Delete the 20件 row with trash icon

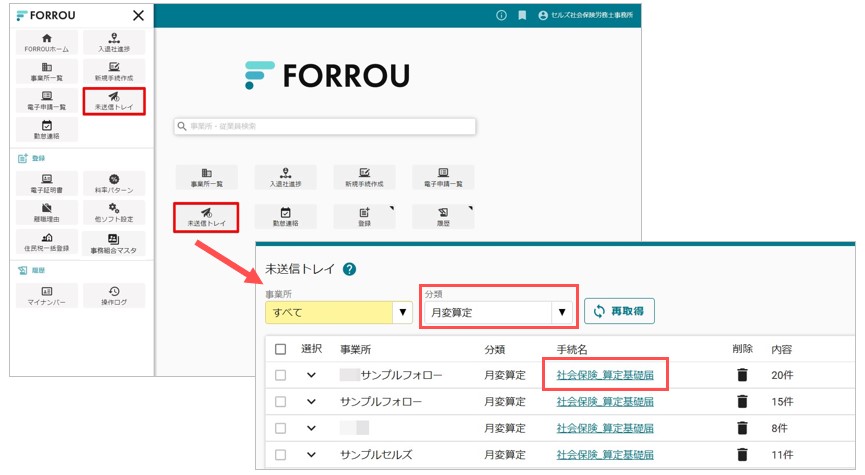coord(743,375)
